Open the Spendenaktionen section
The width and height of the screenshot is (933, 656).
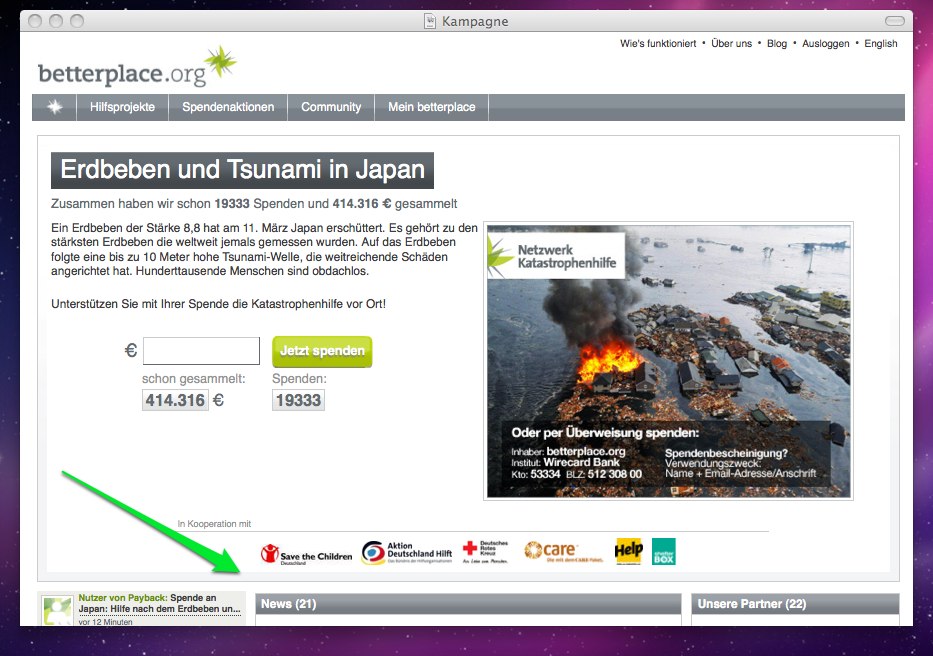click(x=227, y=106)
